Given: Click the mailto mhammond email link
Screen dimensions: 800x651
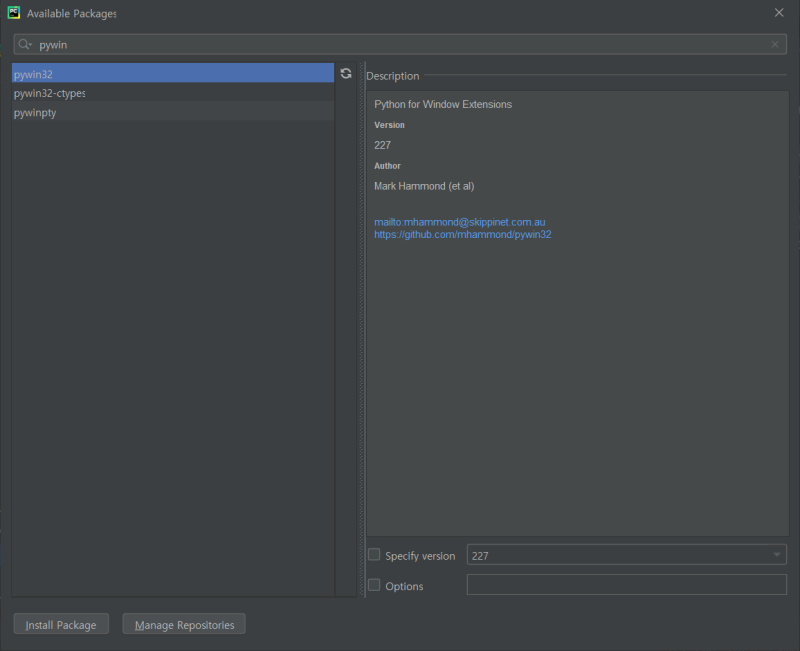Looking at the screenshot, I should [460, 222].
